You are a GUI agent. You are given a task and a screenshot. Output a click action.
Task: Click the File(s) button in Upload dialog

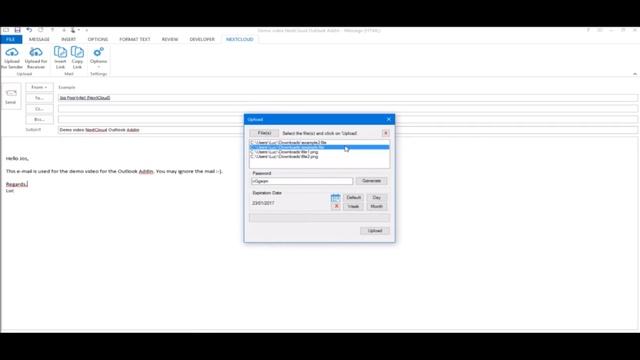point(264,133)
